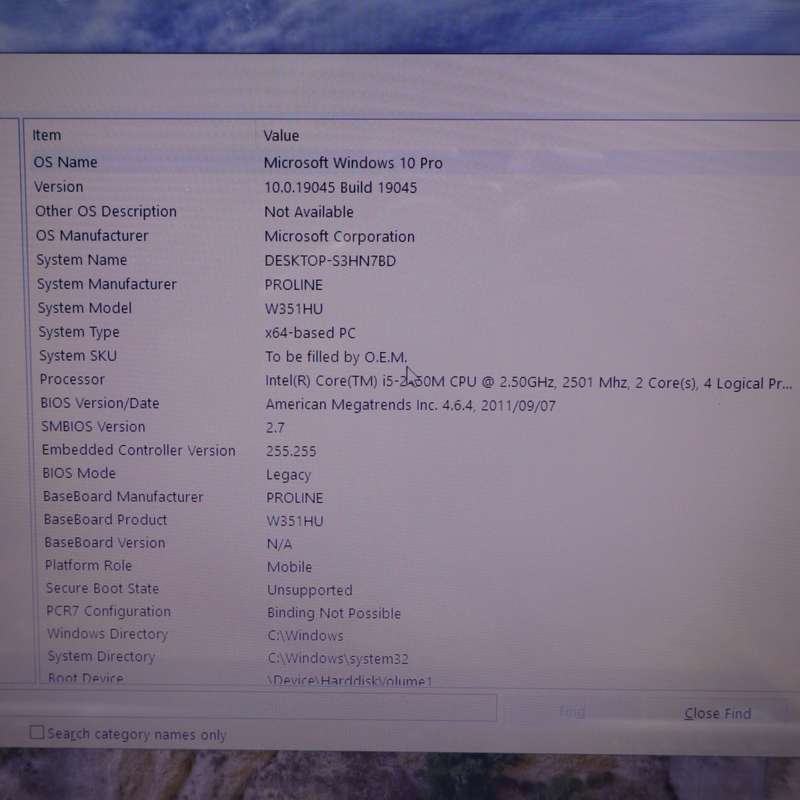Image resolution: width=800 pixels, height=800 pixels.
Task: Select the BaseBoard Version row
Action: coord(105,542)
